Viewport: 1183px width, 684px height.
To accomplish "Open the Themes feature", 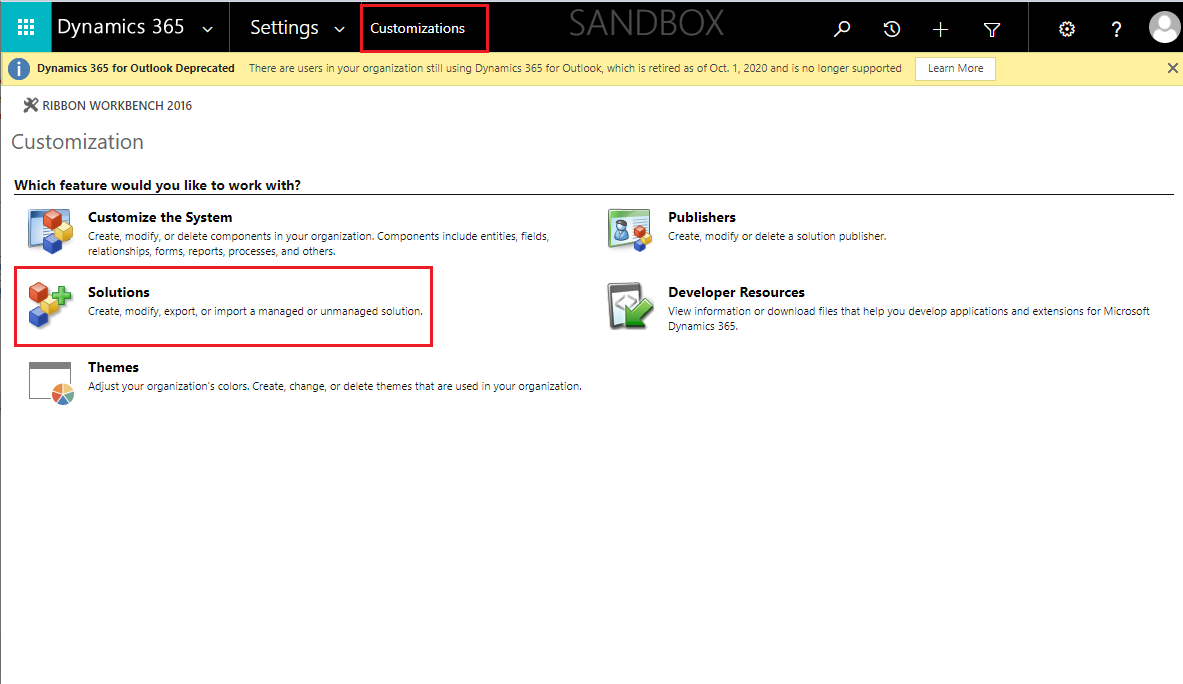I will pyautogui.click(x=113, y=367).
